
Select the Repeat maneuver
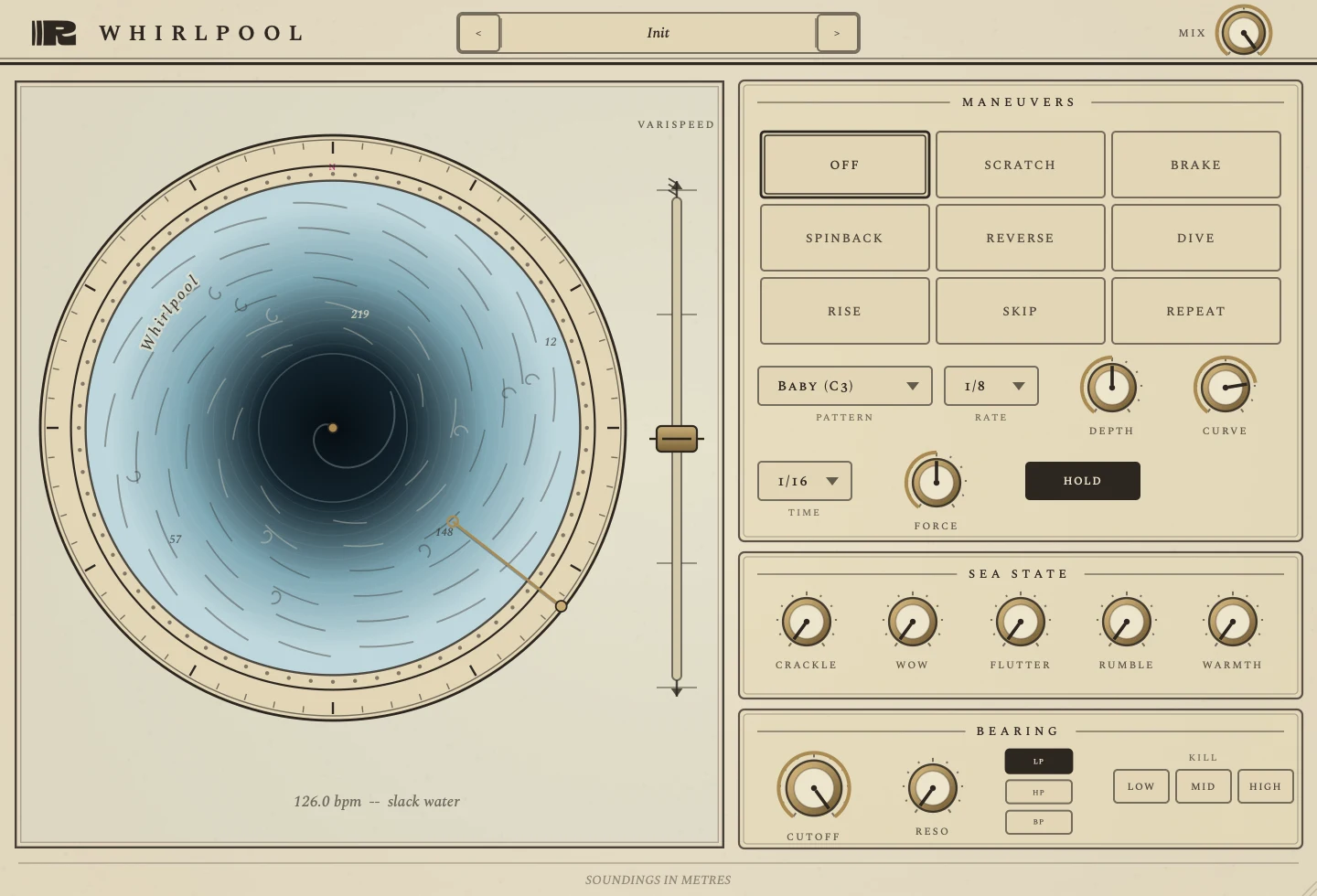(1196, 311)
